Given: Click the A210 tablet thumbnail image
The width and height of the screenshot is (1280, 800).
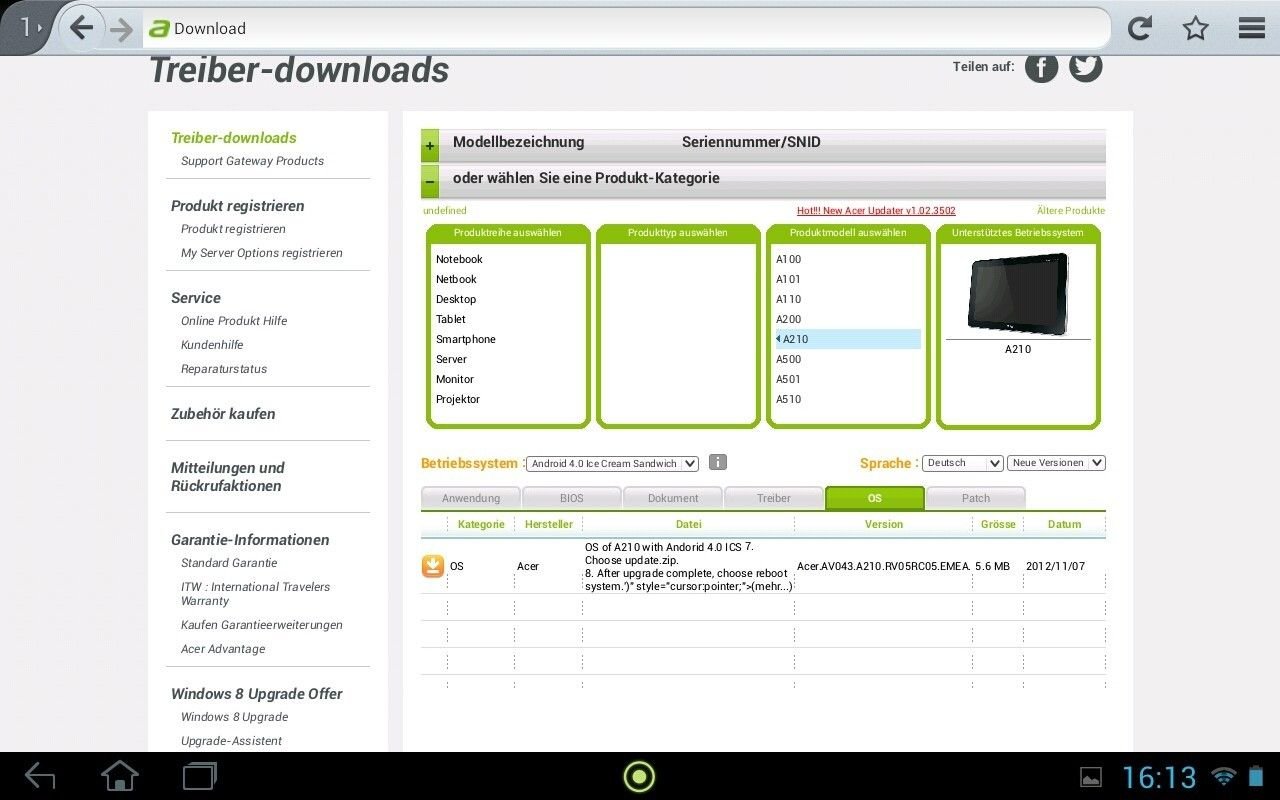Looking at the screenshot, I should [x=1018, y=293].
